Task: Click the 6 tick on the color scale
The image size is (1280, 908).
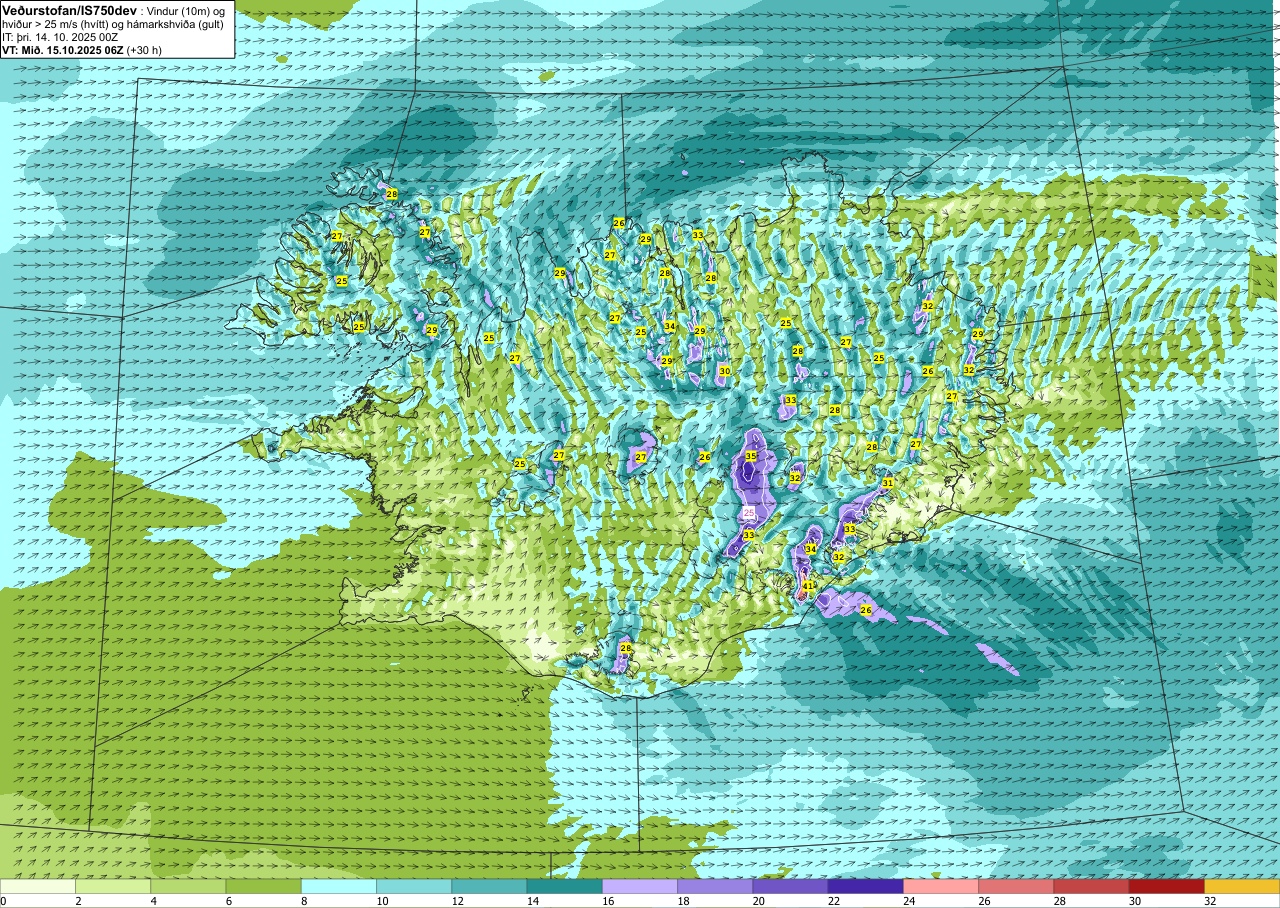Action: [228, 901]
